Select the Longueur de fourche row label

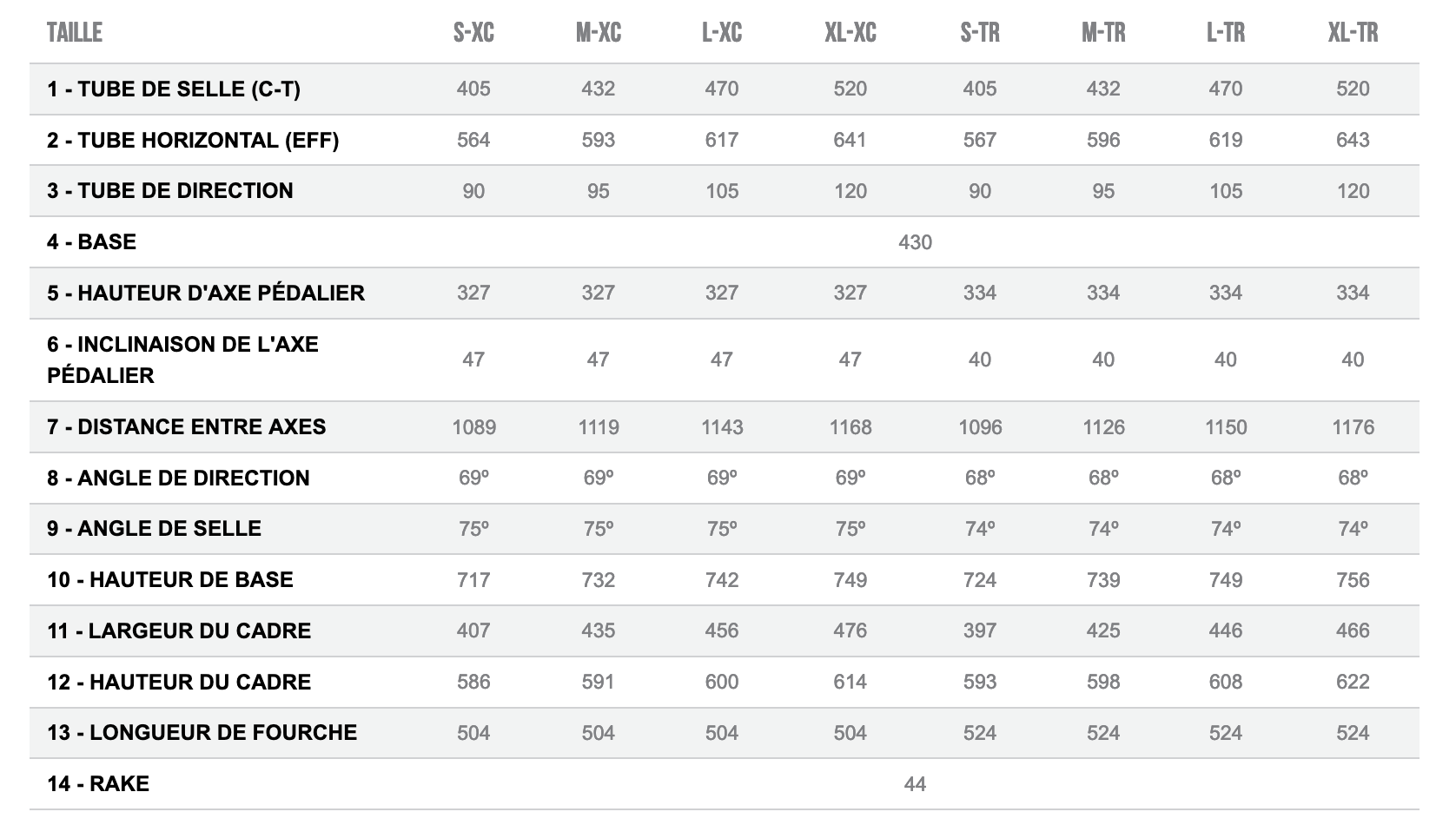click(x=202, y=733)
